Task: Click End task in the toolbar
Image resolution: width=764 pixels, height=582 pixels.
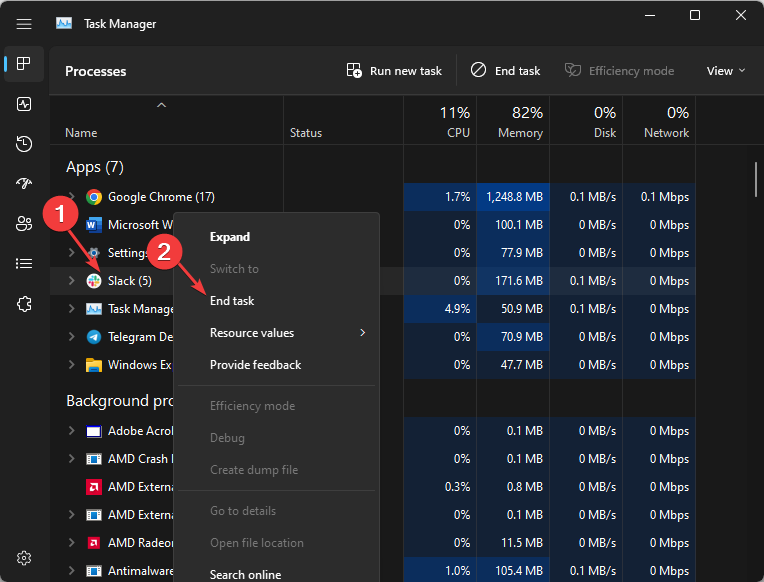Action: [505, 71]
